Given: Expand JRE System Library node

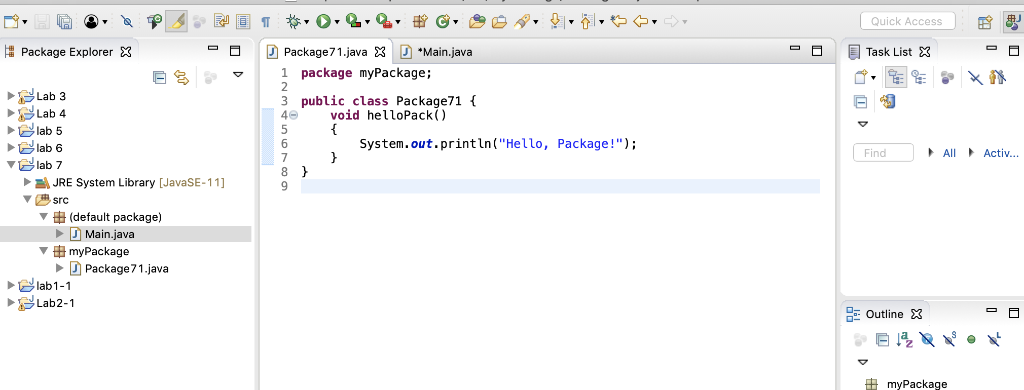Looking at the screenshot, I should coord(27,182).
